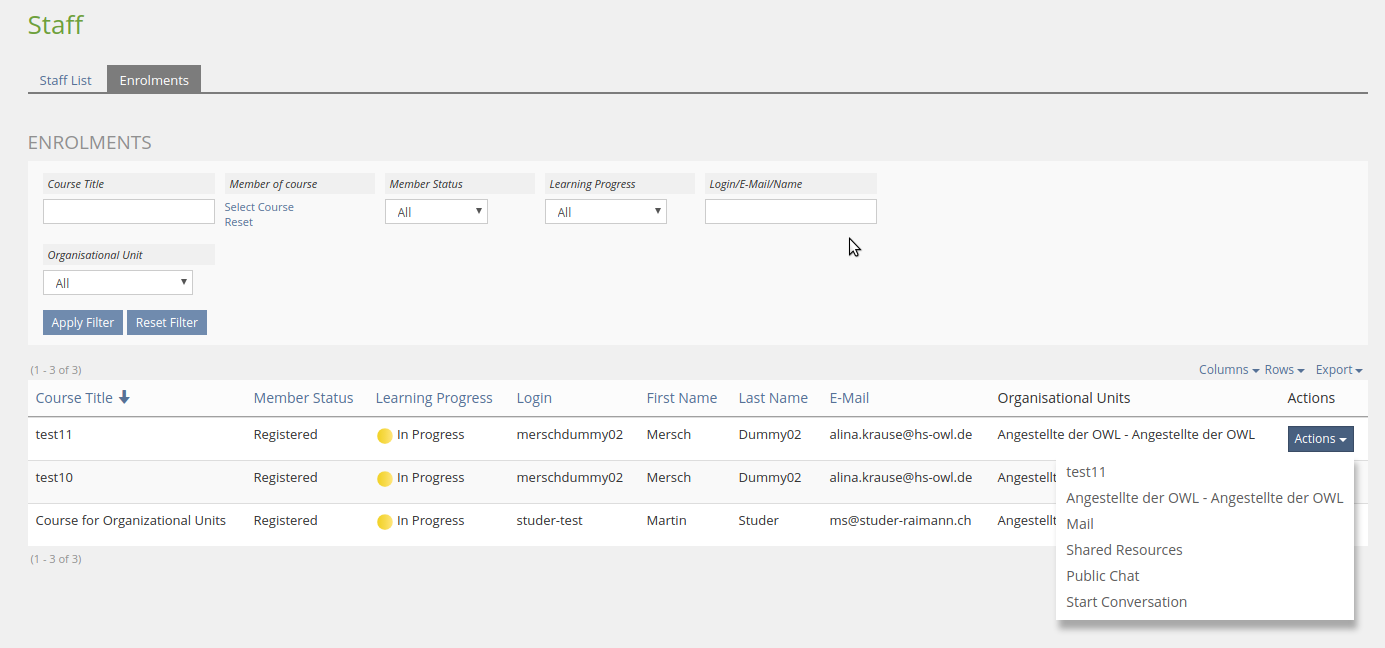Open the Export dropdown menu
Image resolution: width=1385 pixels, height=648 pixels.
pyautogui.click(x=1338, y=370)
